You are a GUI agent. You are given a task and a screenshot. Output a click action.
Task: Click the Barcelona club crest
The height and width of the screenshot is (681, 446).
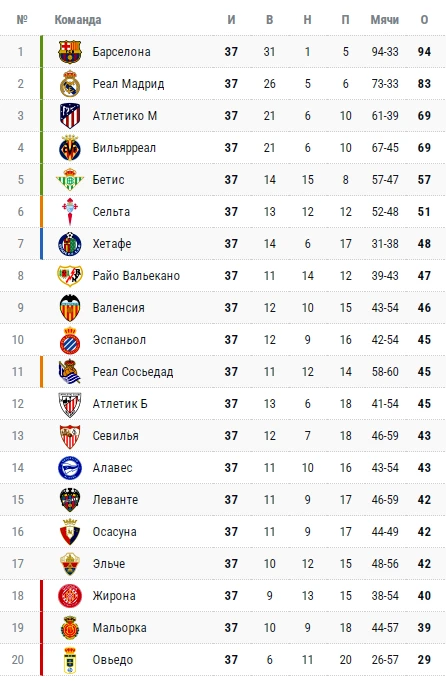(x=70, y=52)
